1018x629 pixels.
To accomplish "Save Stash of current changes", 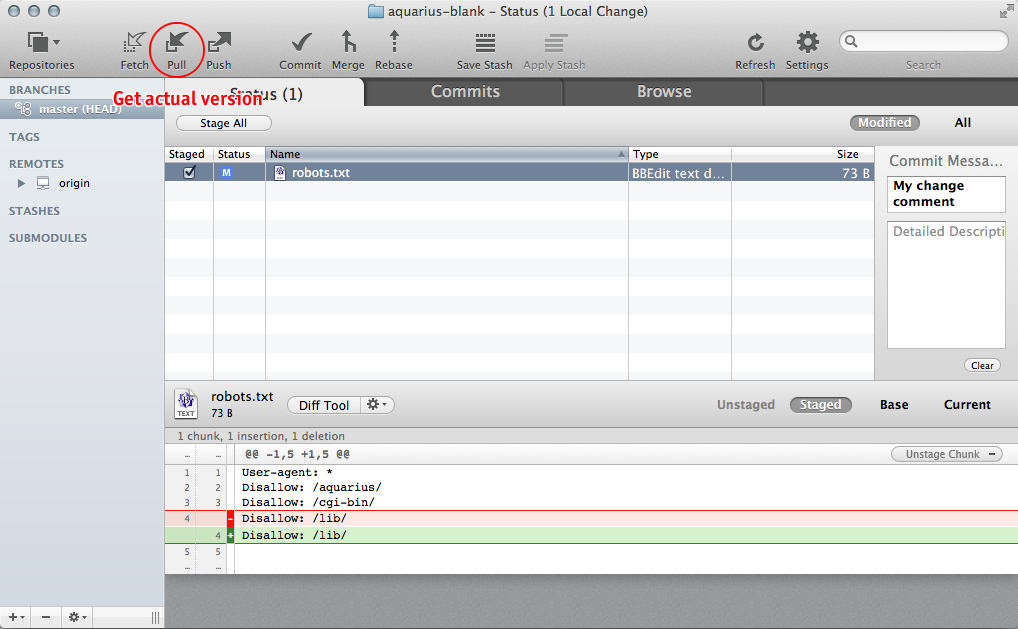I will click(485, 43).
